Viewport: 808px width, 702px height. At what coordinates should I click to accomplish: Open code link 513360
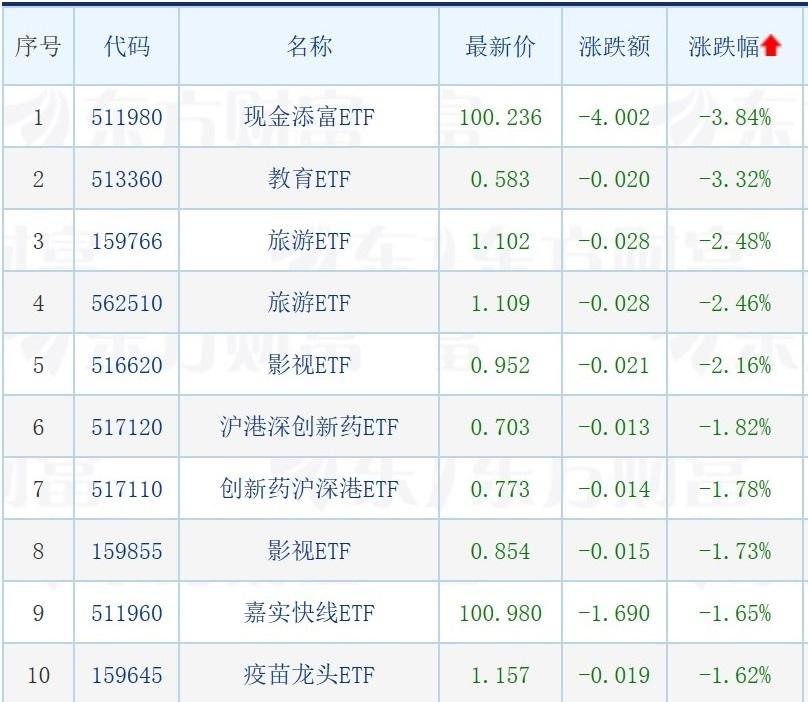[x=127, y=179]
